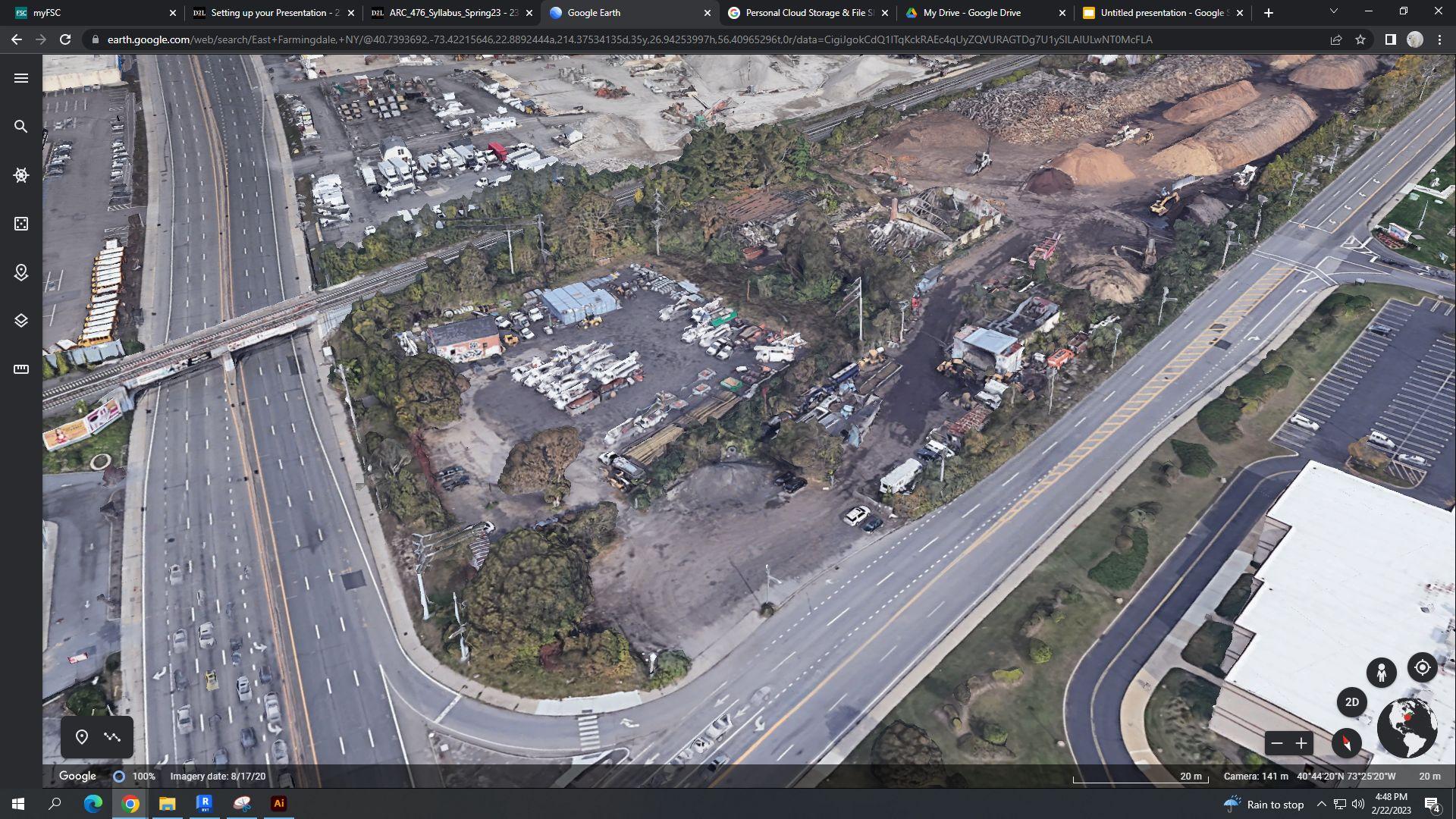1456x819 pixels.
Task: Toggle 2D view button
Action: (x=1351, y=702)
